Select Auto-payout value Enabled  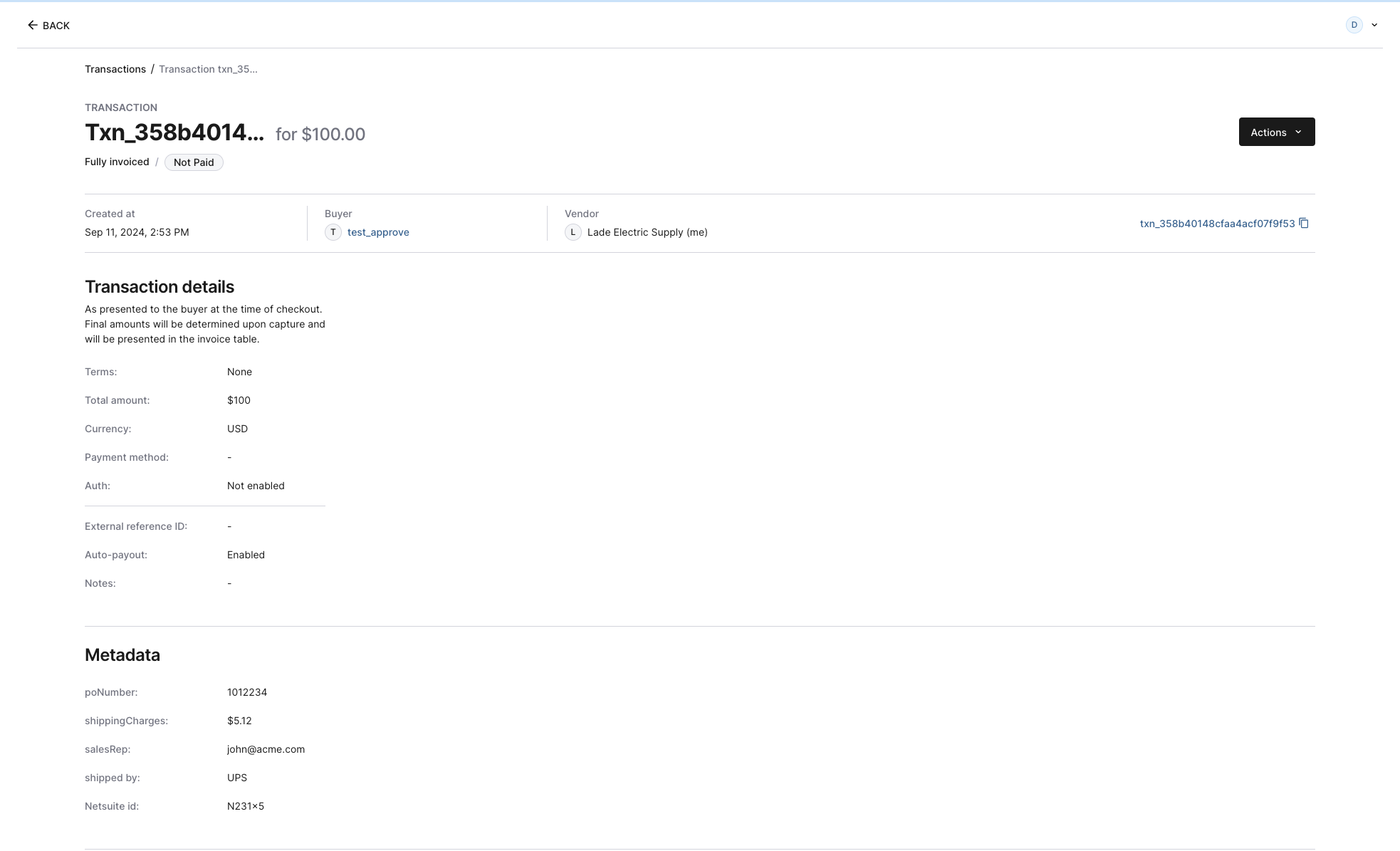(x=246, y=555)
